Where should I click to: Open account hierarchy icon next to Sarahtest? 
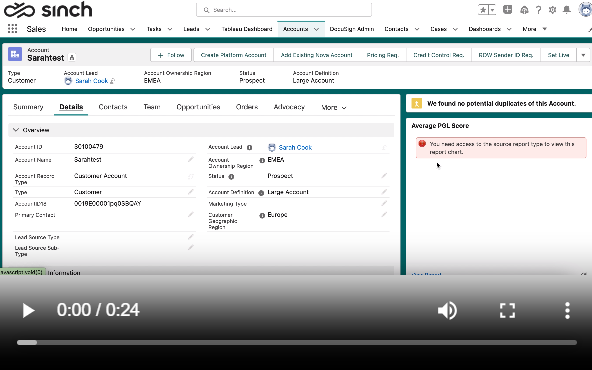pos(72,58)
